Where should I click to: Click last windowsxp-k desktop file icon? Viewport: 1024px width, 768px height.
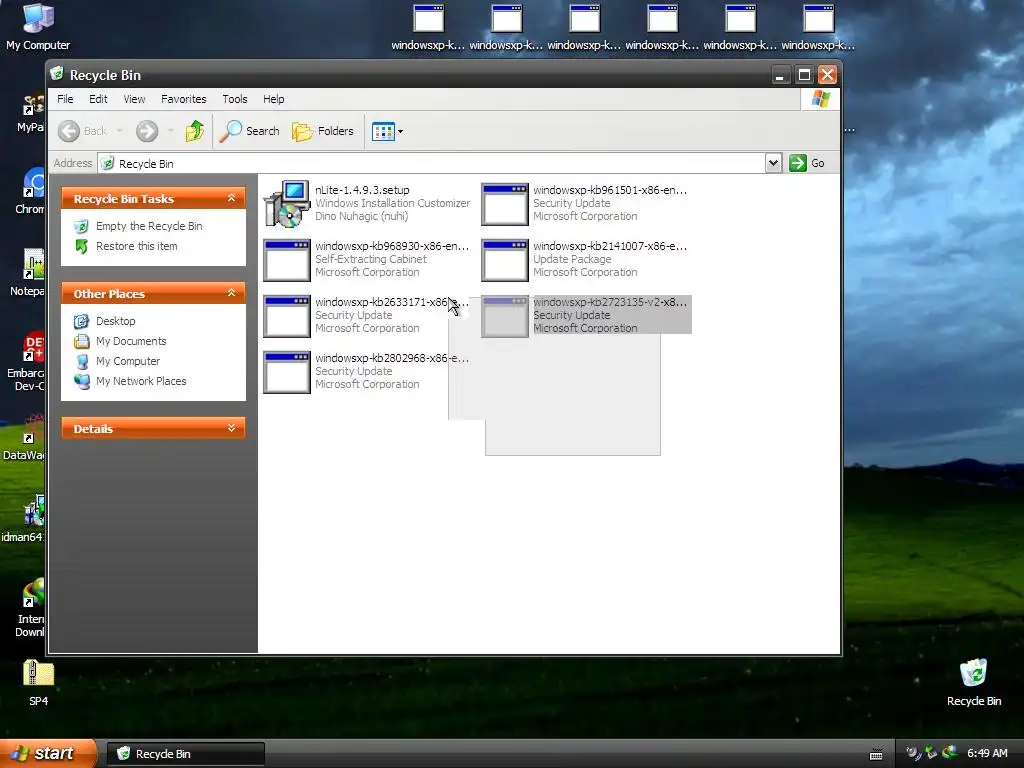(819, 18)
